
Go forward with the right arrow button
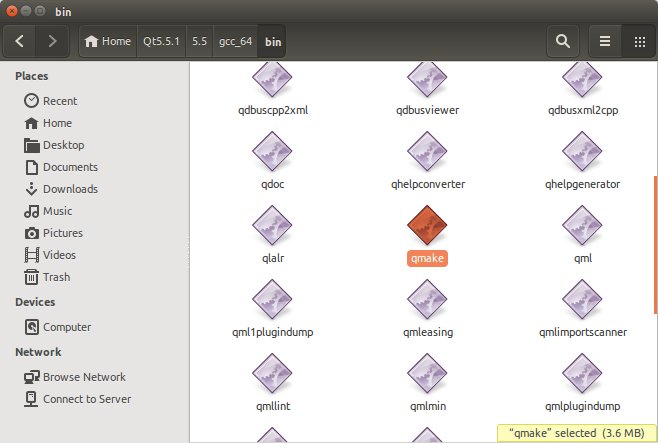pos(52,41)
